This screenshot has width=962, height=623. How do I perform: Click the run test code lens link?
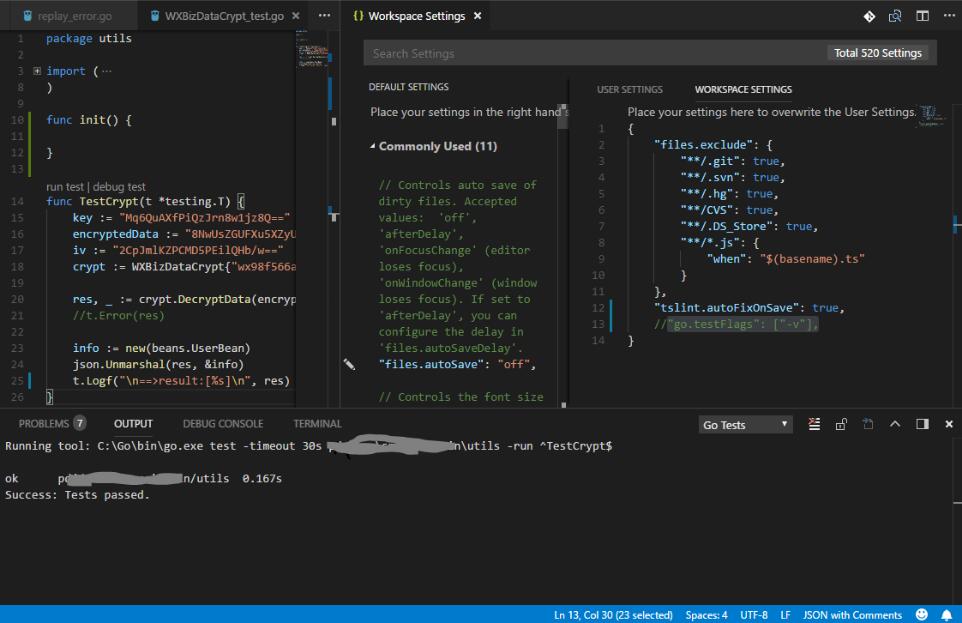coord(66,186)
